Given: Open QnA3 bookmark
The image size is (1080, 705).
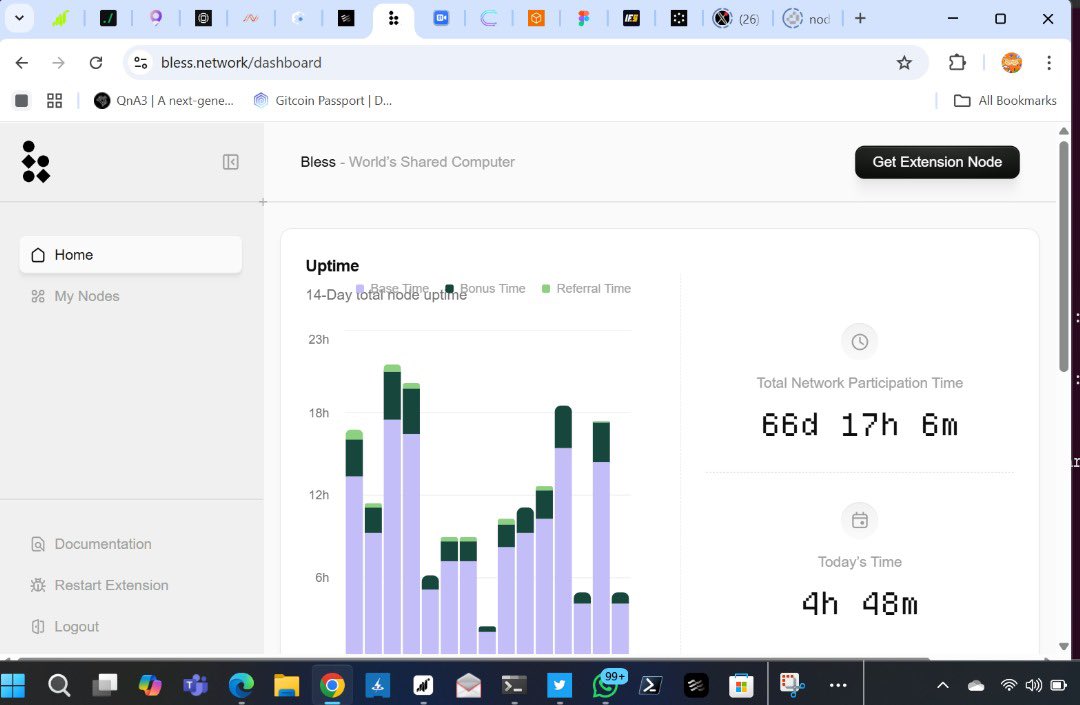Looking at the screenshot, I should coord(164,101).
